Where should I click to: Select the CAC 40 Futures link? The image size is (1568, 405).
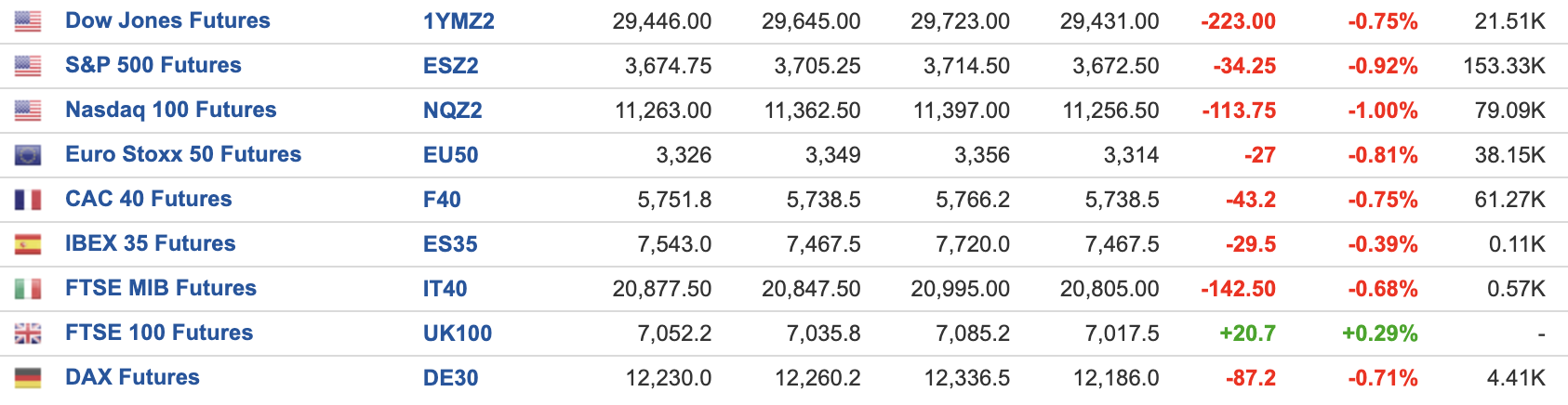pyautogui.click(x=149, y=199)
